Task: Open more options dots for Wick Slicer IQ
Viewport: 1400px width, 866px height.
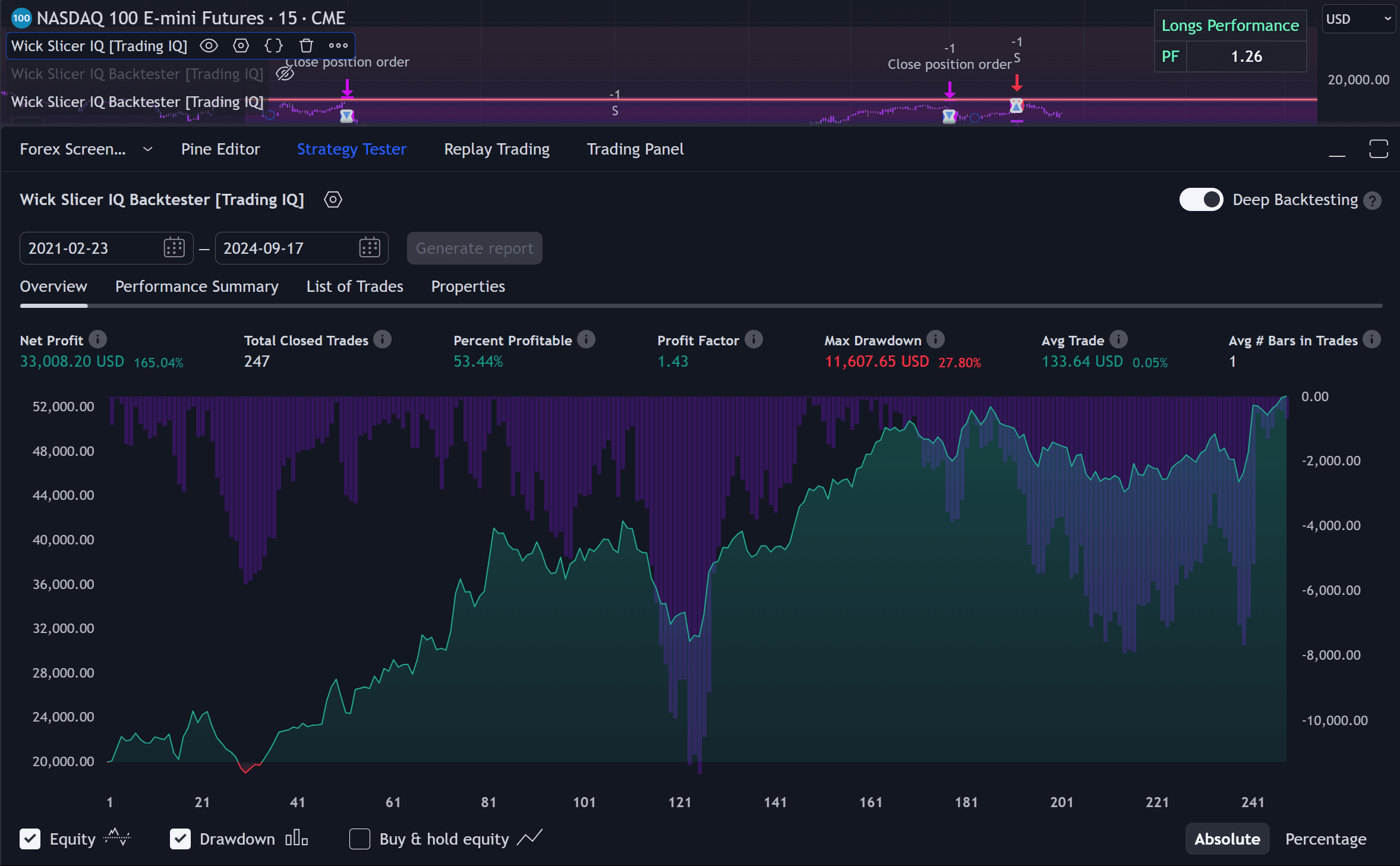Action: (x=338, y=46)
